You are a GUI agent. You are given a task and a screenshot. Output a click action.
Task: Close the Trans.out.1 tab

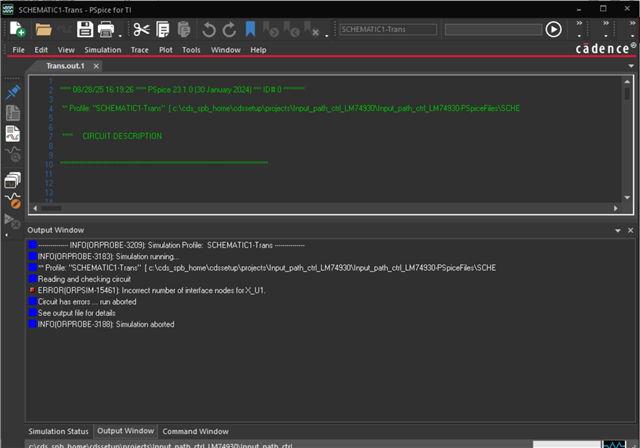click(96, 66)
